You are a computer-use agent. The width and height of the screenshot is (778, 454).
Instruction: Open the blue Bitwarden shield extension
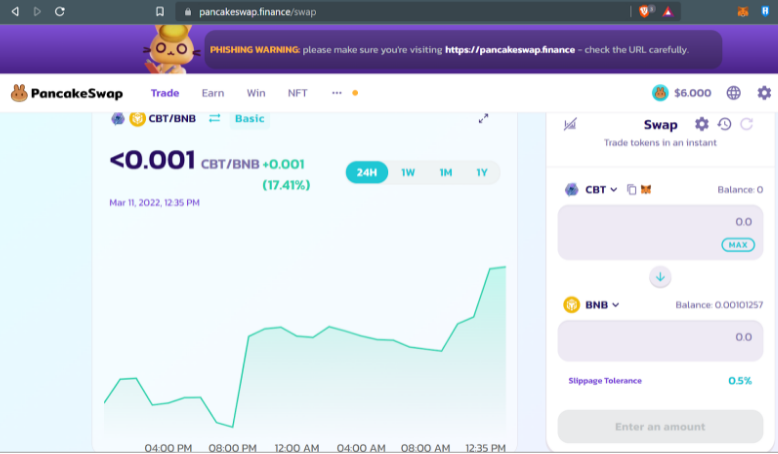coord(765,11)
